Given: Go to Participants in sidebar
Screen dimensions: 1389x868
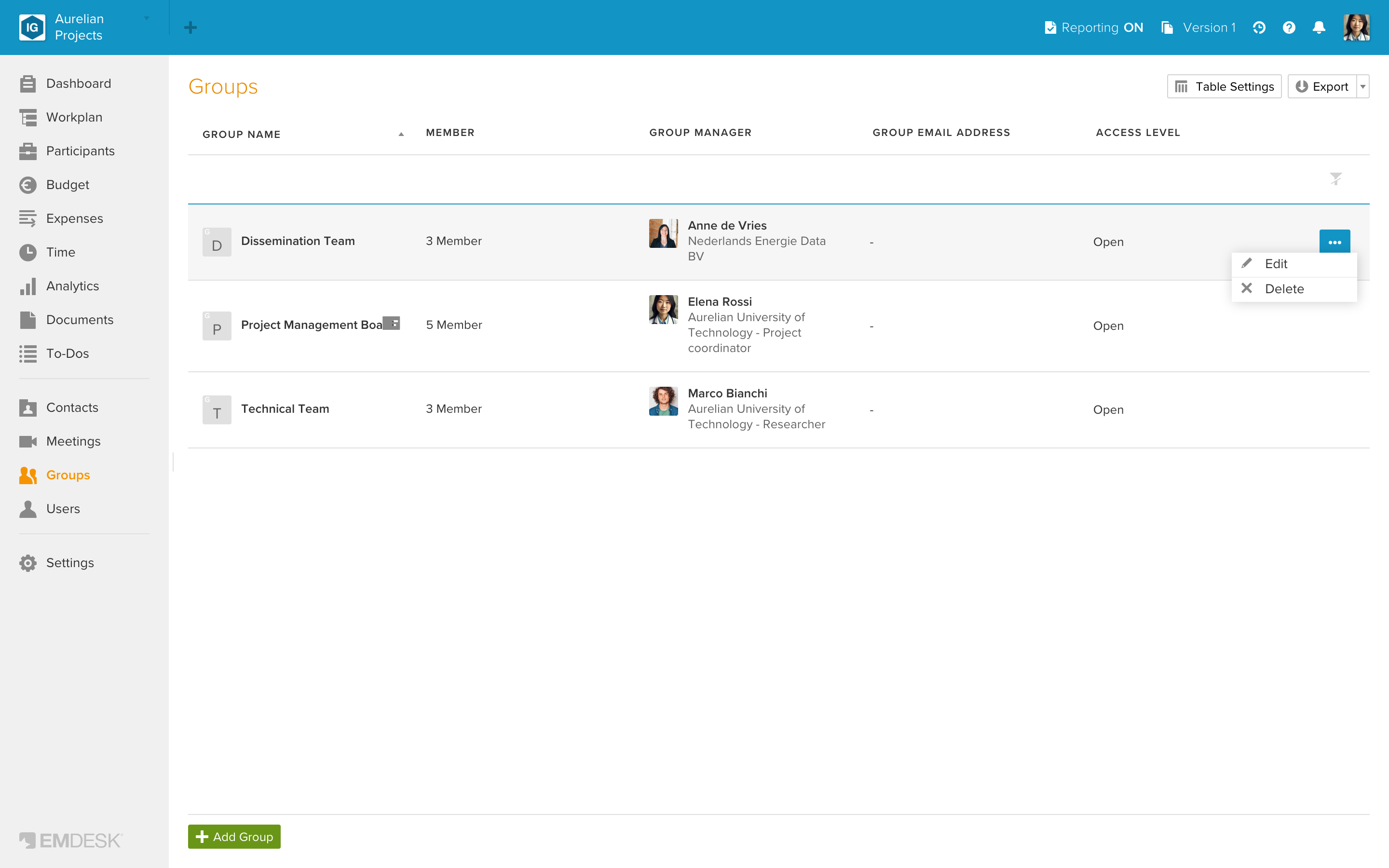Looking at the screenshot, I should (x=67, y=151).
